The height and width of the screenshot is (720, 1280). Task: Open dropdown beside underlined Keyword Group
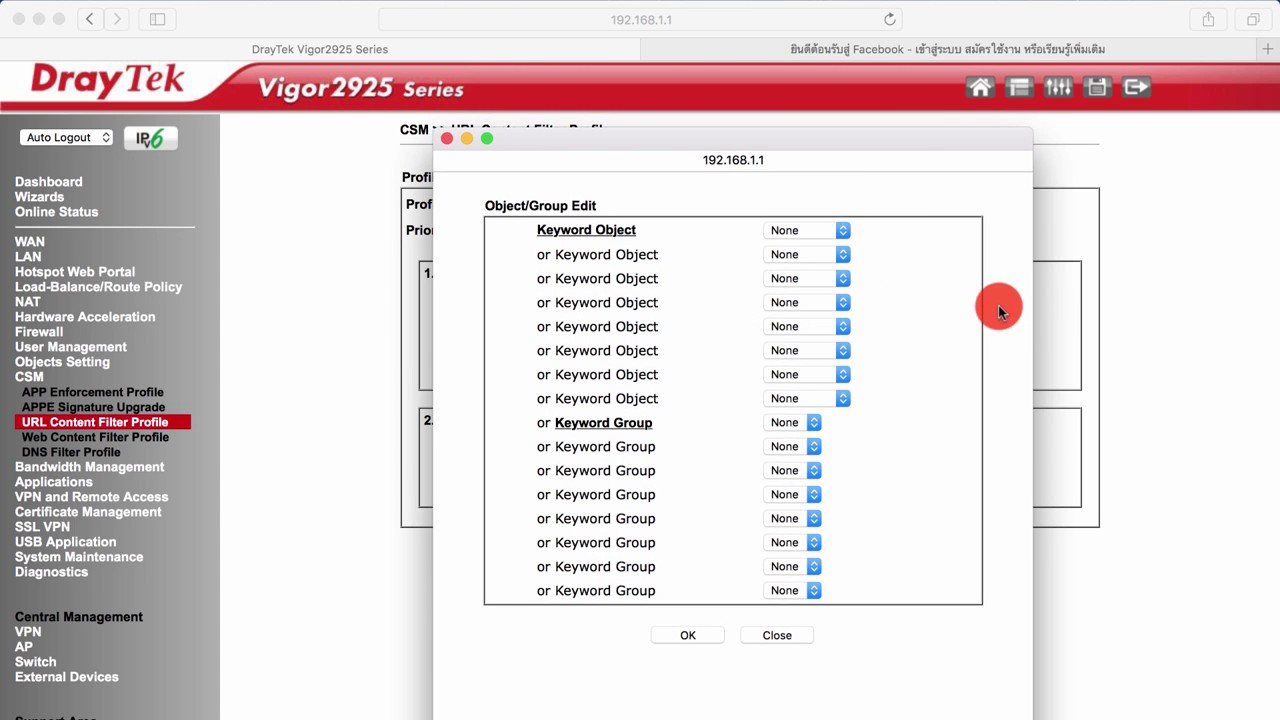tap(793, 422)
